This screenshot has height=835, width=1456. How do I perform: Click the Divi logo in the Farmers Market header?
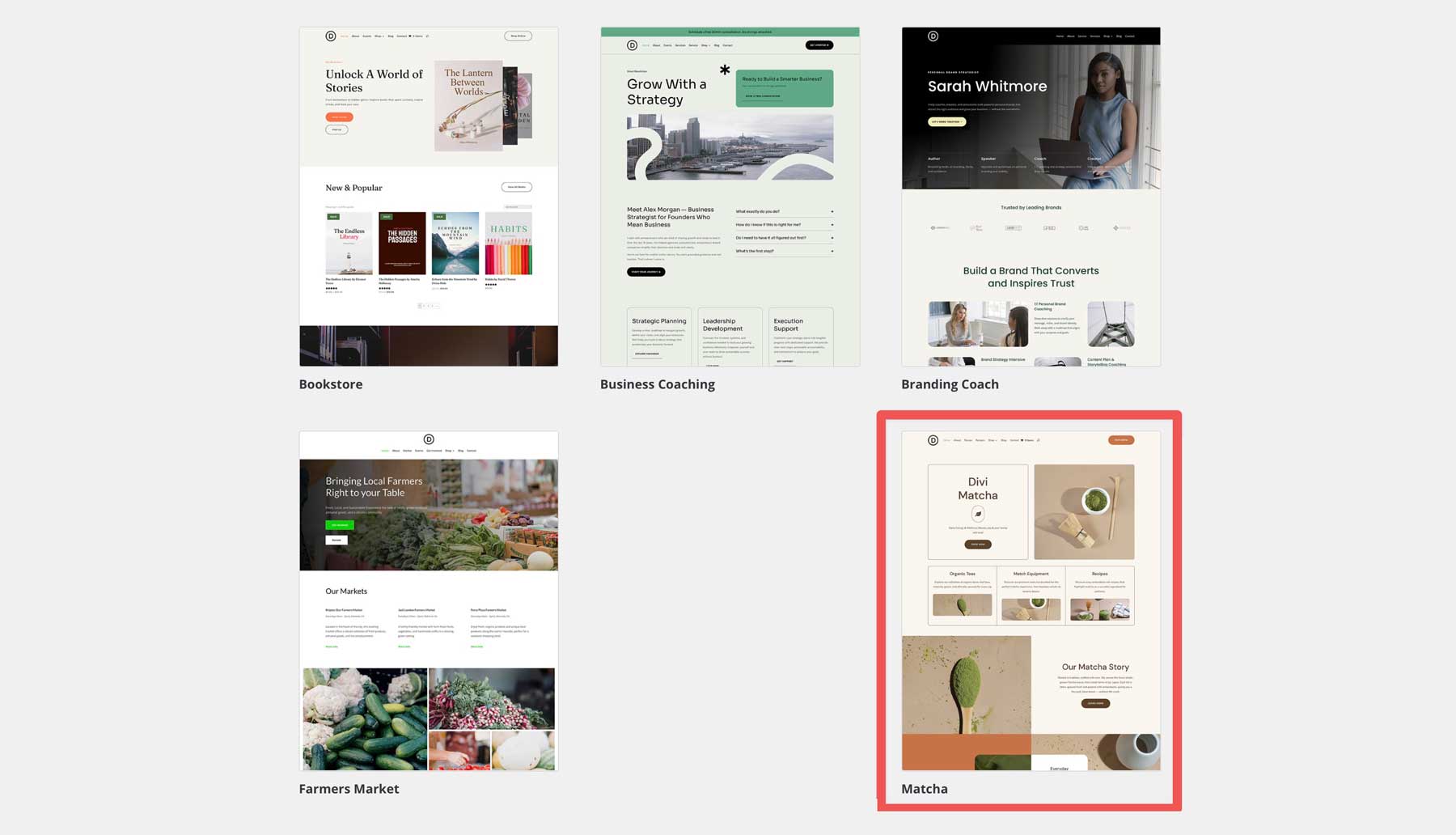(x=428, y=437)
